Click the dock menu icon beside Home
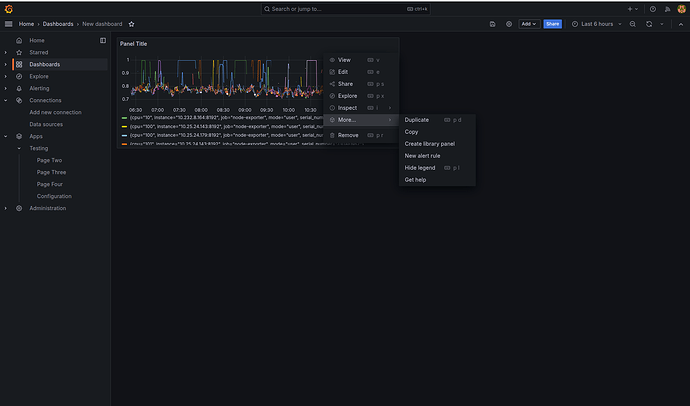 point(103,40)
